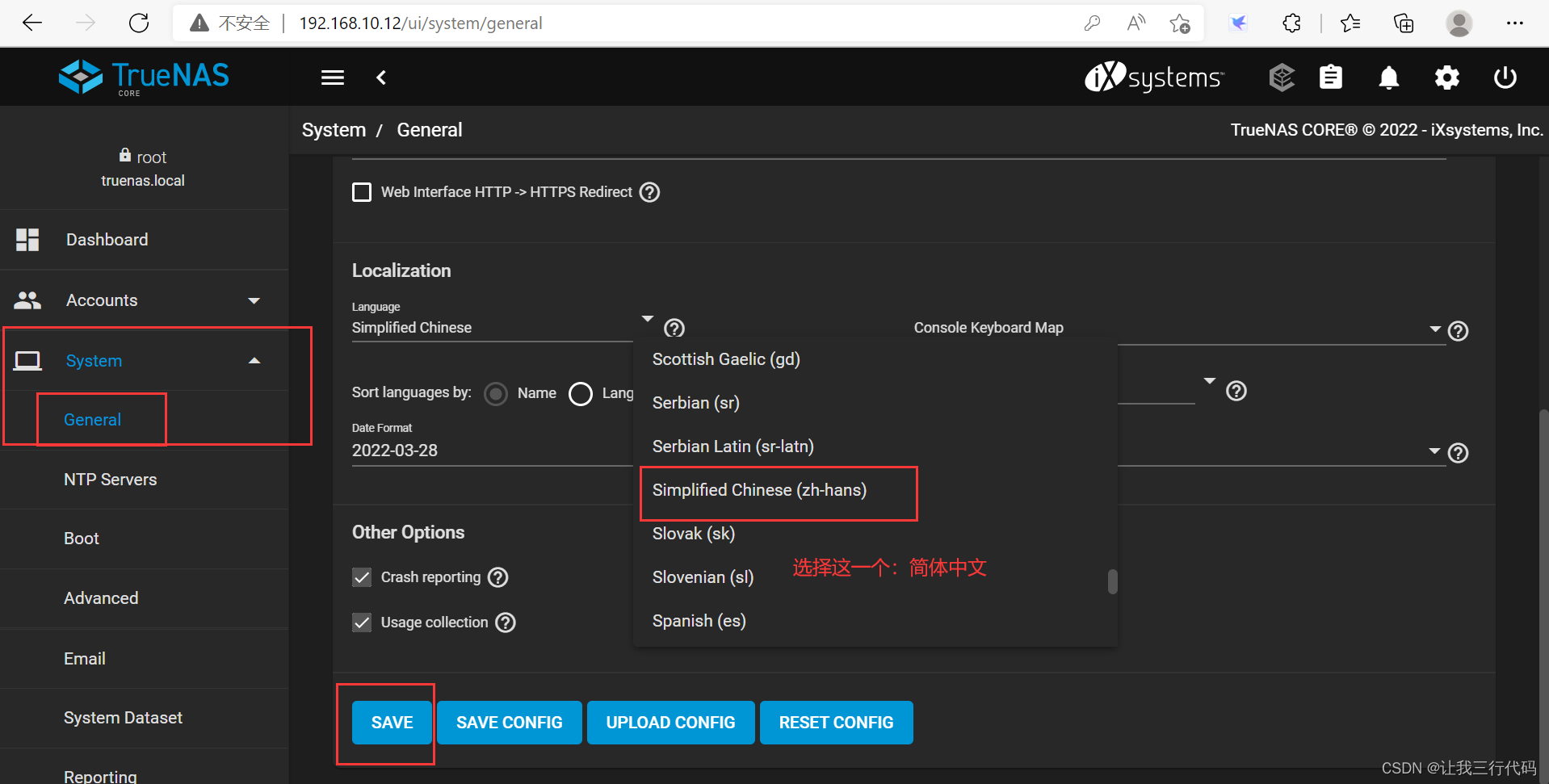Open the iXsystems logo link
1549x784 pixels.
1154,78
